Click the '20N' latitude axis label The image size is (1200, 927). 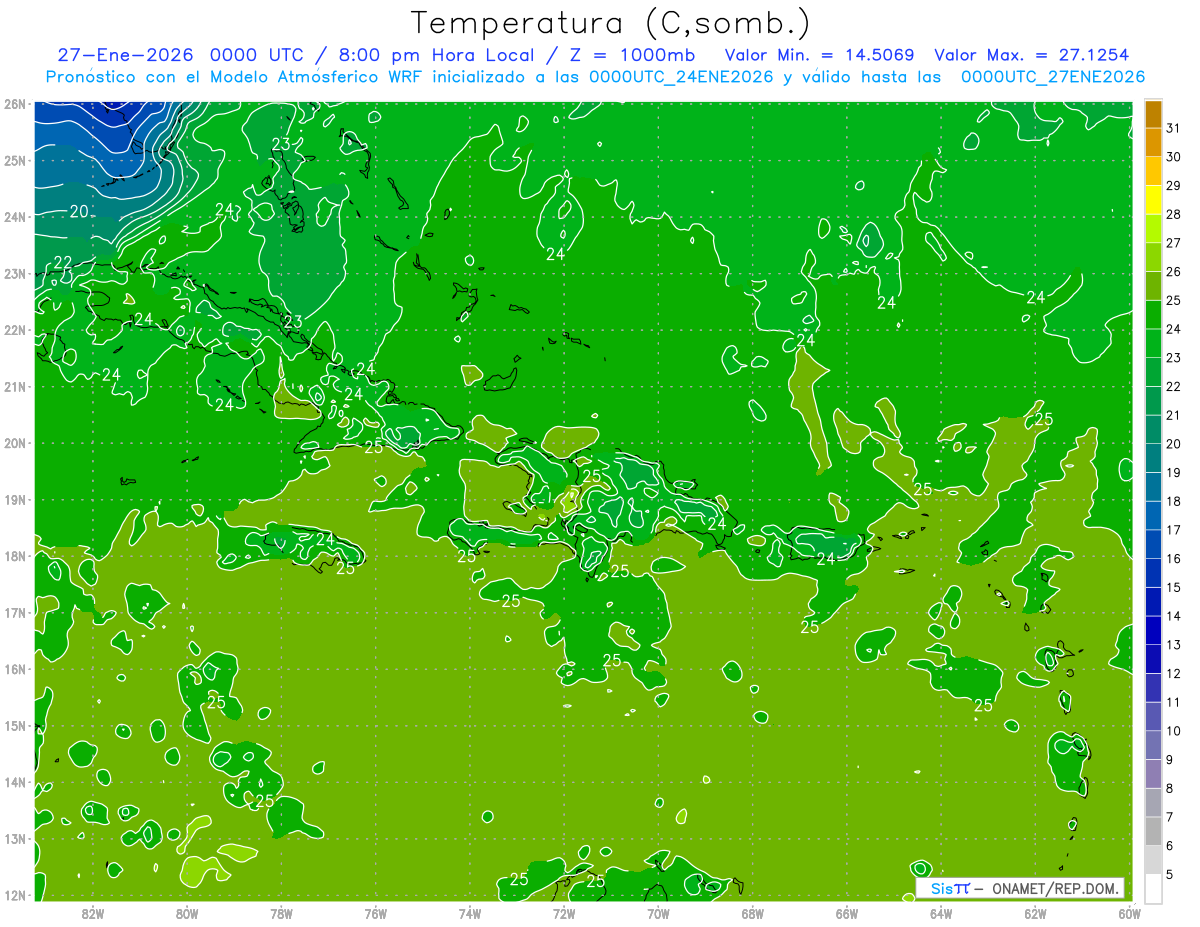[14, 443]
